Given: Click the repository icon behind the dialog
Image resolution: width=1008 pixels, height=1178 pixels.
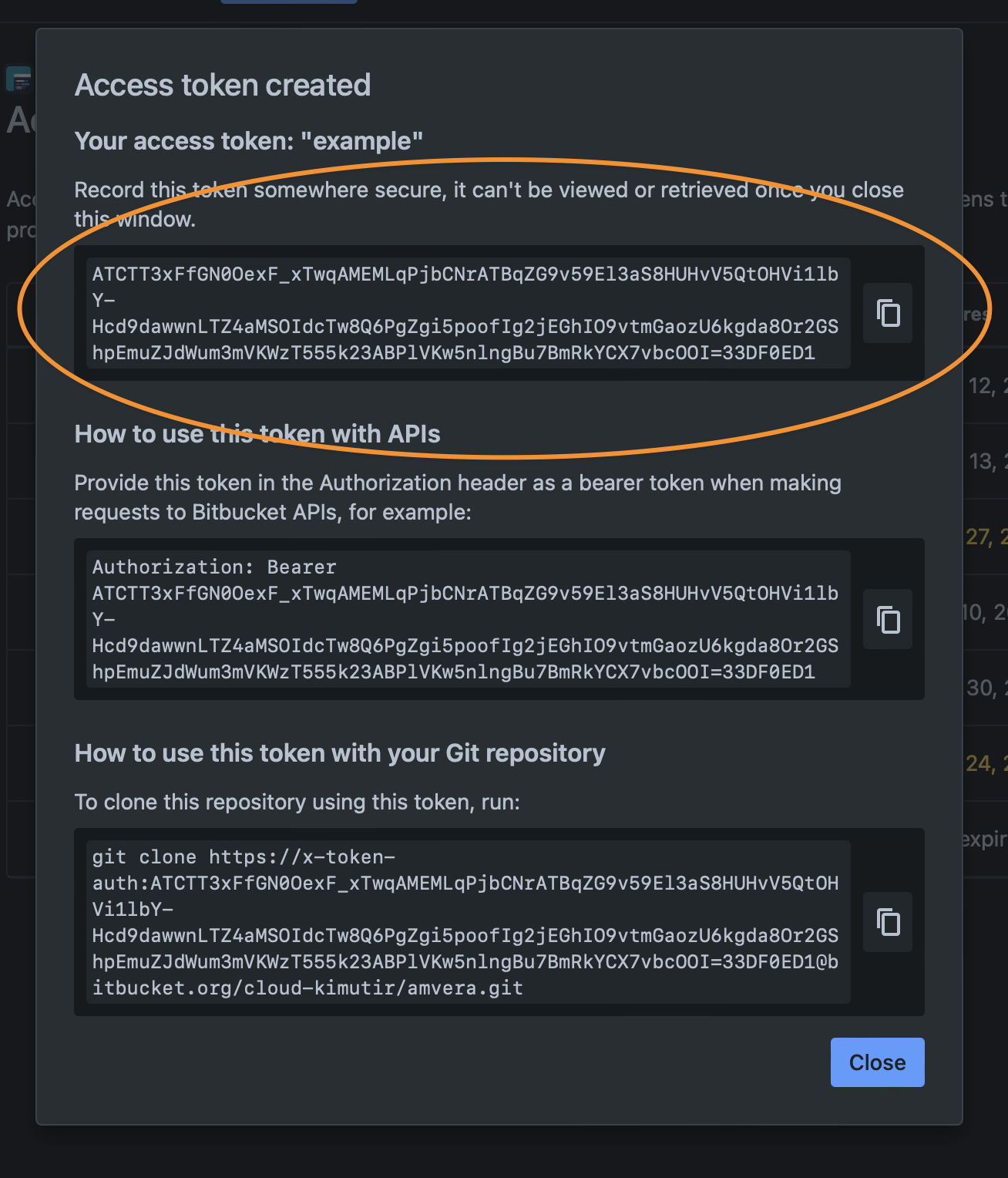Looking at the screenshot, I should tap(19, 79).
